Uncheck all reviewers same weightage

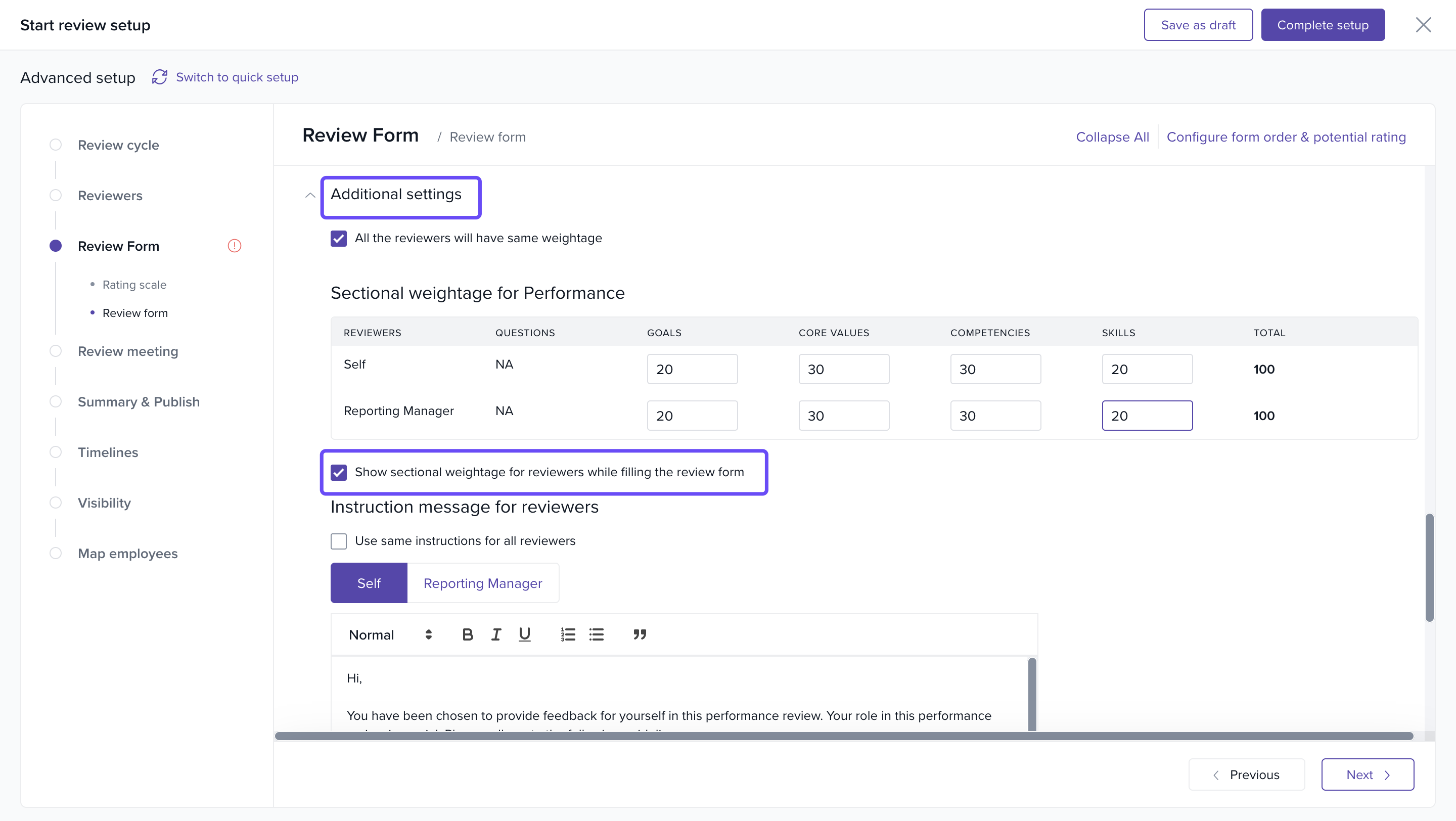point(339,239)
